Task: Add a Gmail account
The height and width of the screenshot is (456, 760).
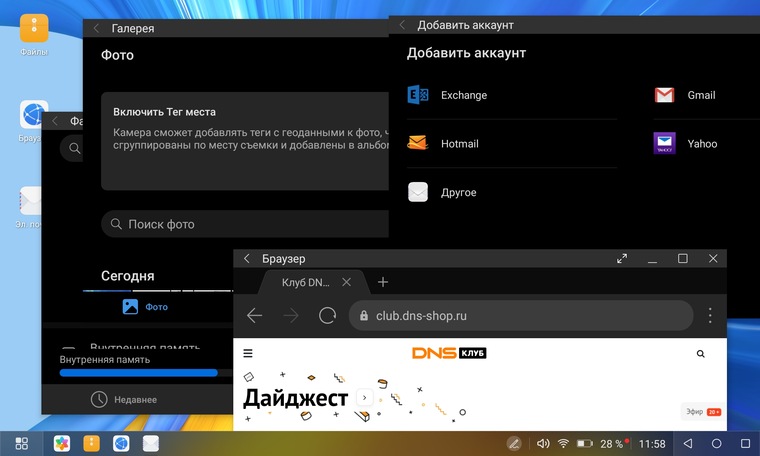Action: pos(700,95)
